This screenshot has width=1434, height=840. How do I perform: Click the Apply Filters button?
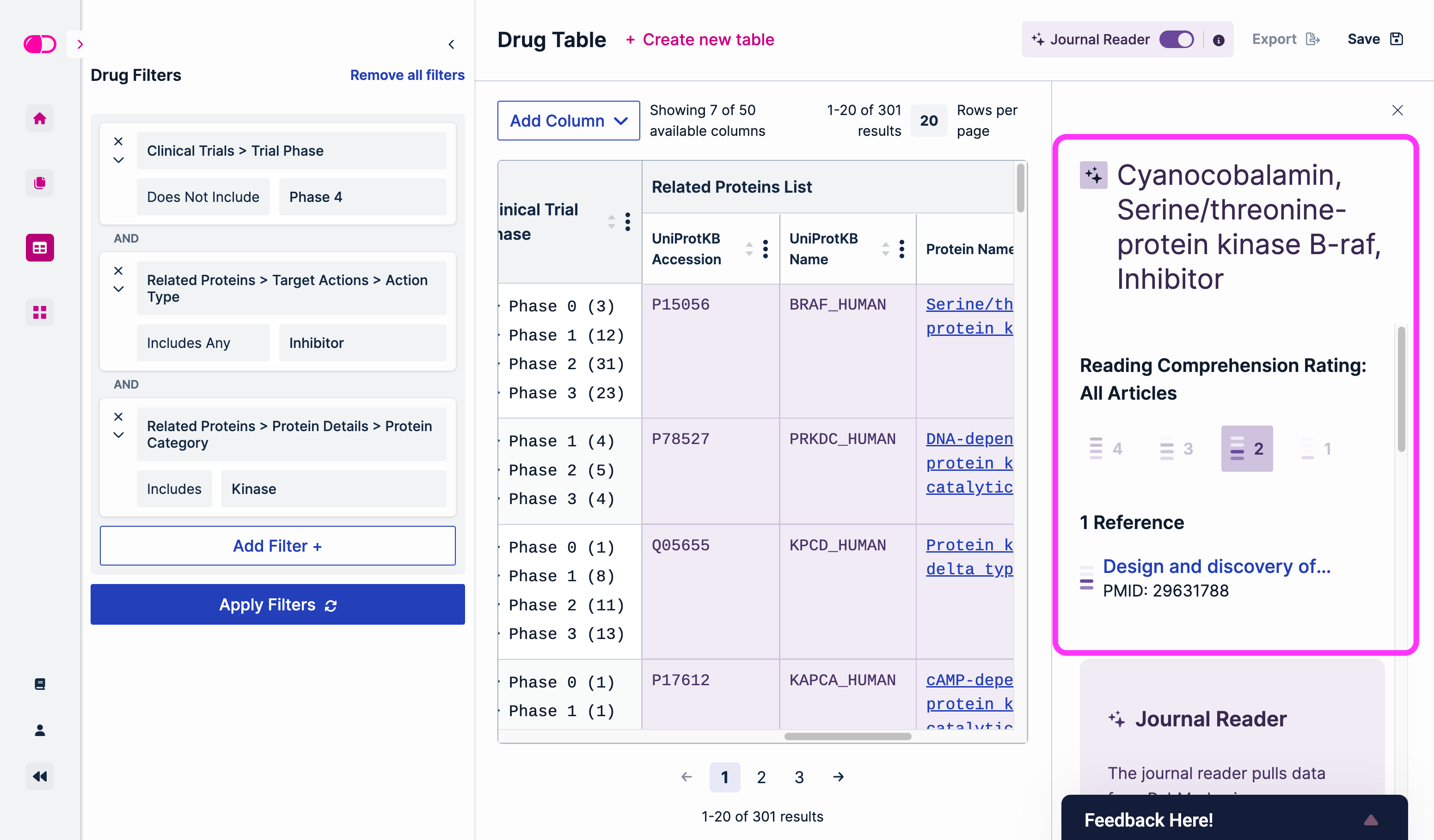click(x=277, y=604)
